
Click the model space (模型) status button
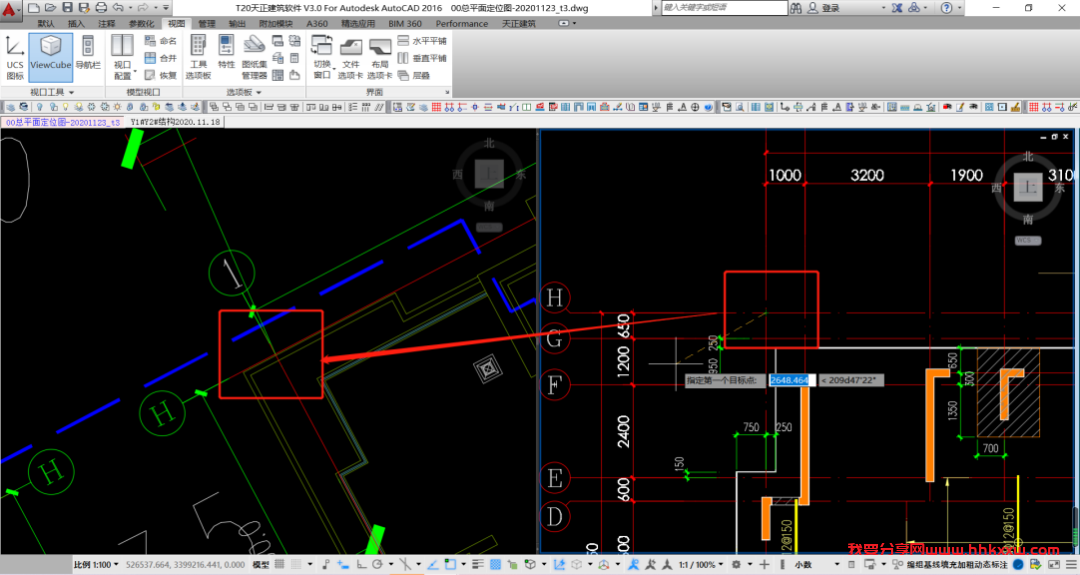pyautogui.click(x=261, y=565)
